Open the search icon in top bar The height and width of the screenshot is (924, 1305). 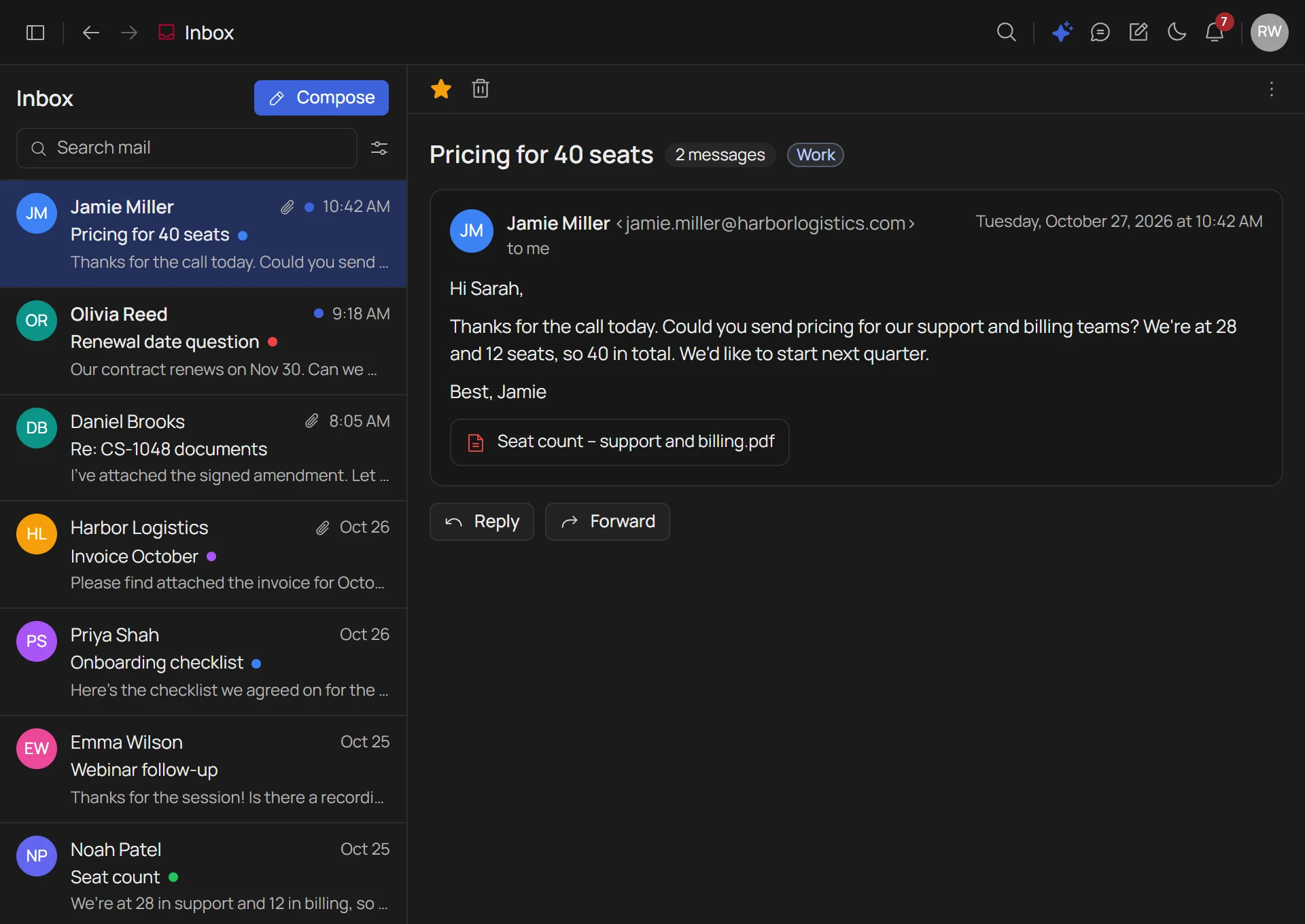tap(1007, 32)
